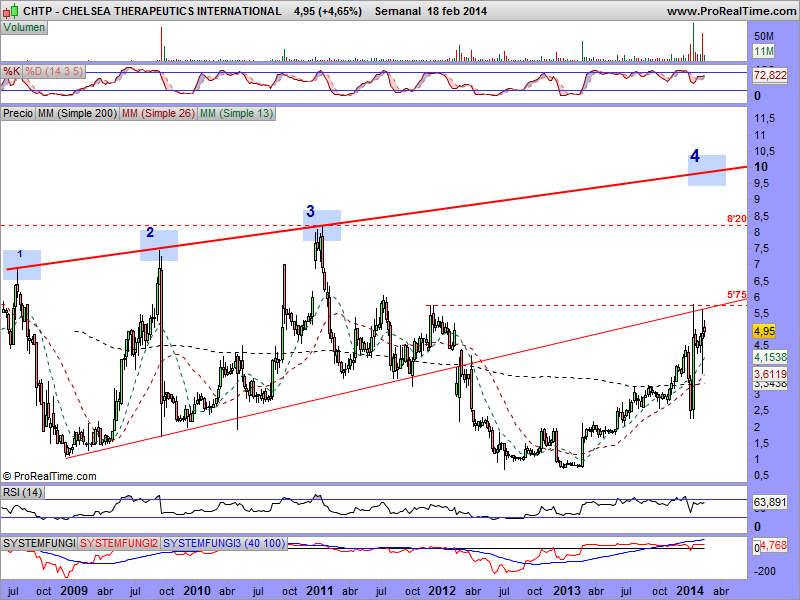This screenshot has width=800, height=600.
Task: Click the 5'75 resistance level label
Action: pos(737,295)
